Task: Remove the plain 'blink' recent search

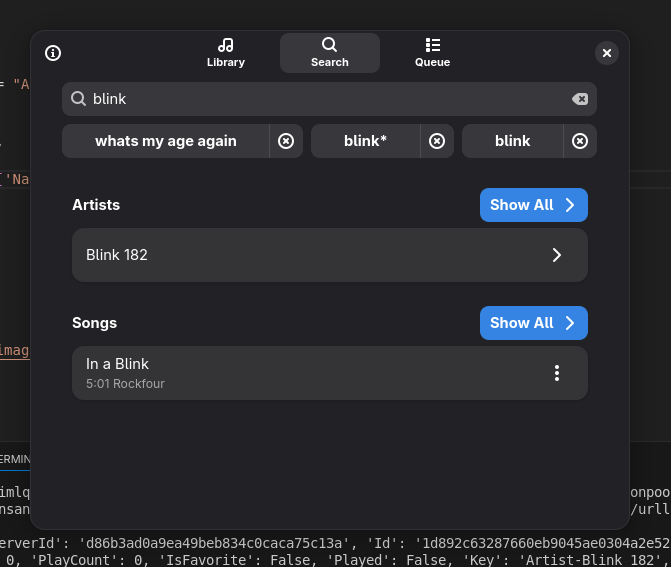Action: (x=580, y=141)
